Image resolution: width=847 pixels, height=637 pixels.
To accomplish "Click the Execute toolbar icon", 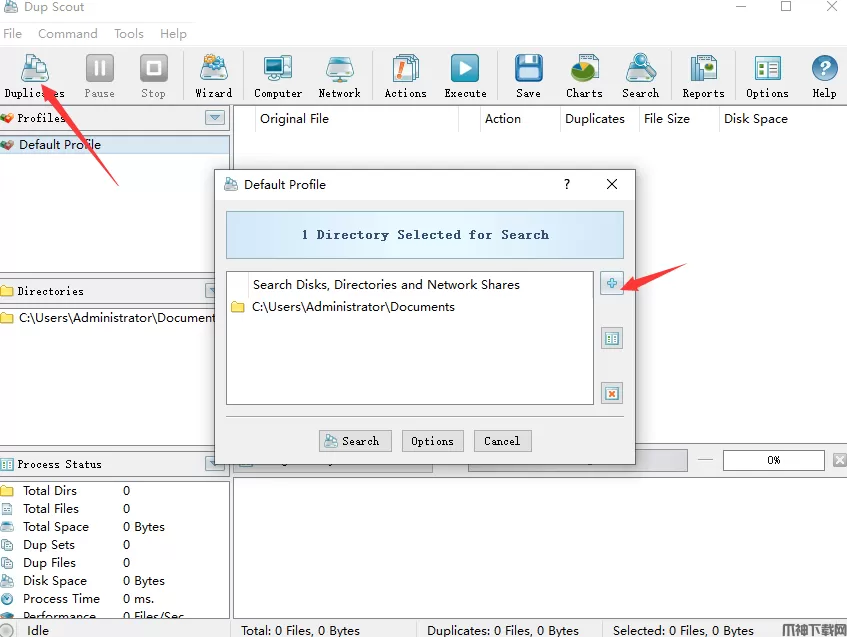I will tap(465, 76).
